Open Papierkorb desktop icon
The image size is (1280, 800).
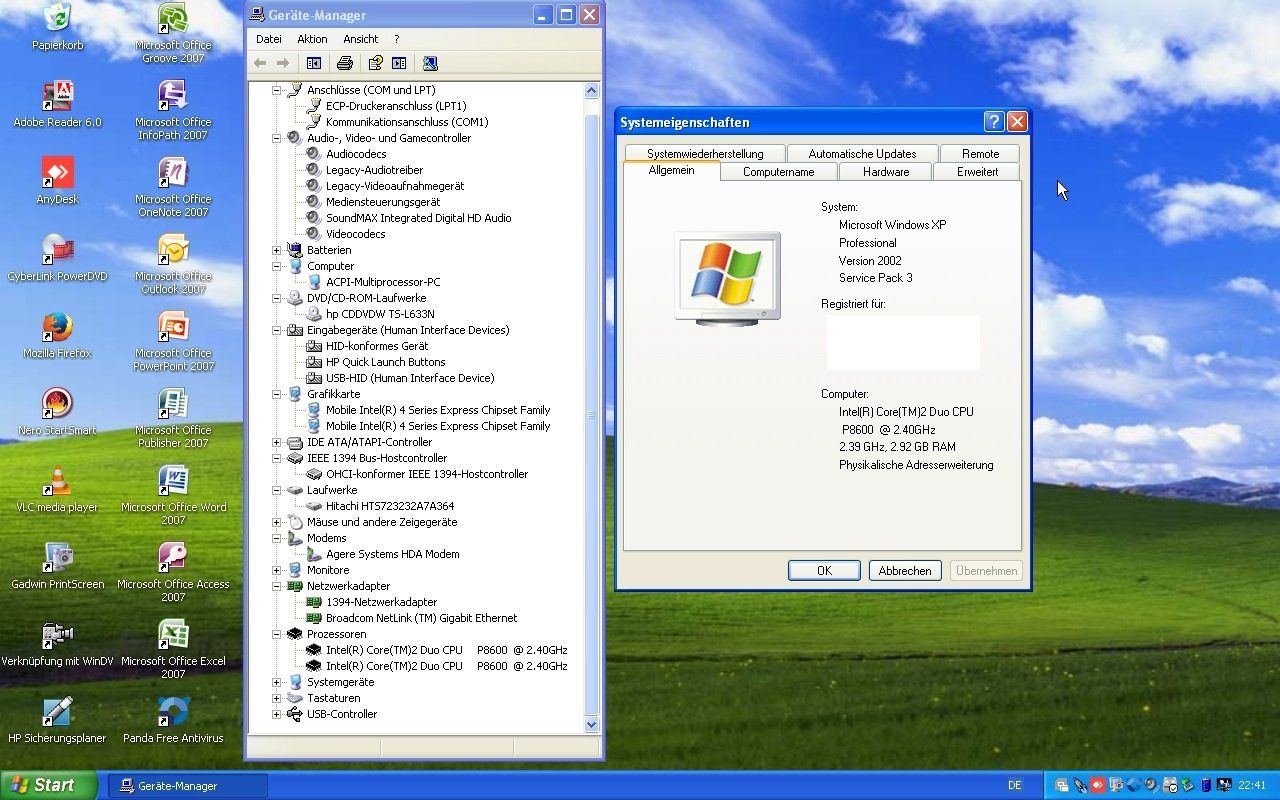pyautogui.click(x=57, y=27)
